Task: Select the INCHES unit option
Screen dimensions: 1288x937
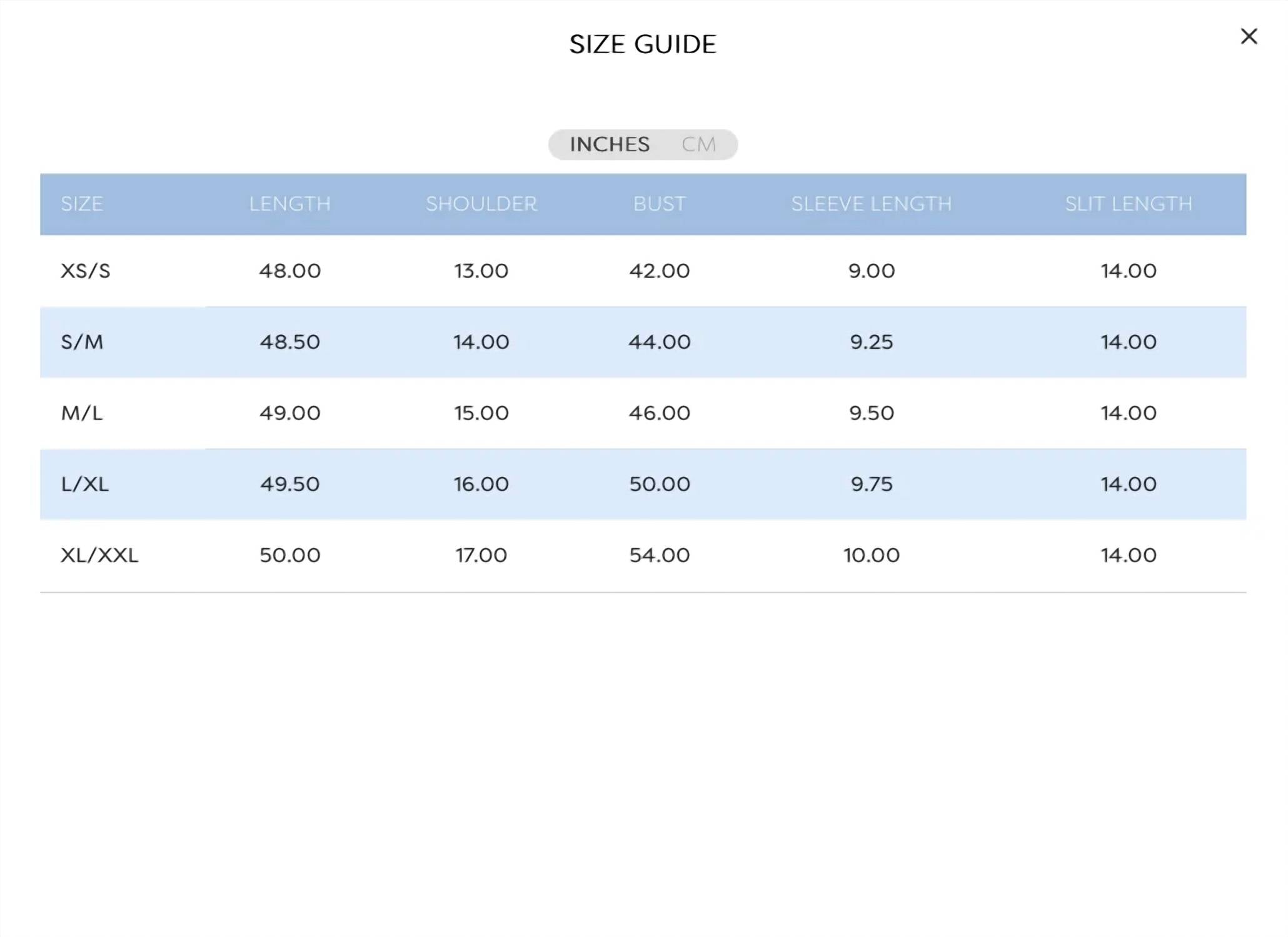Action: (x=610, y=144)
